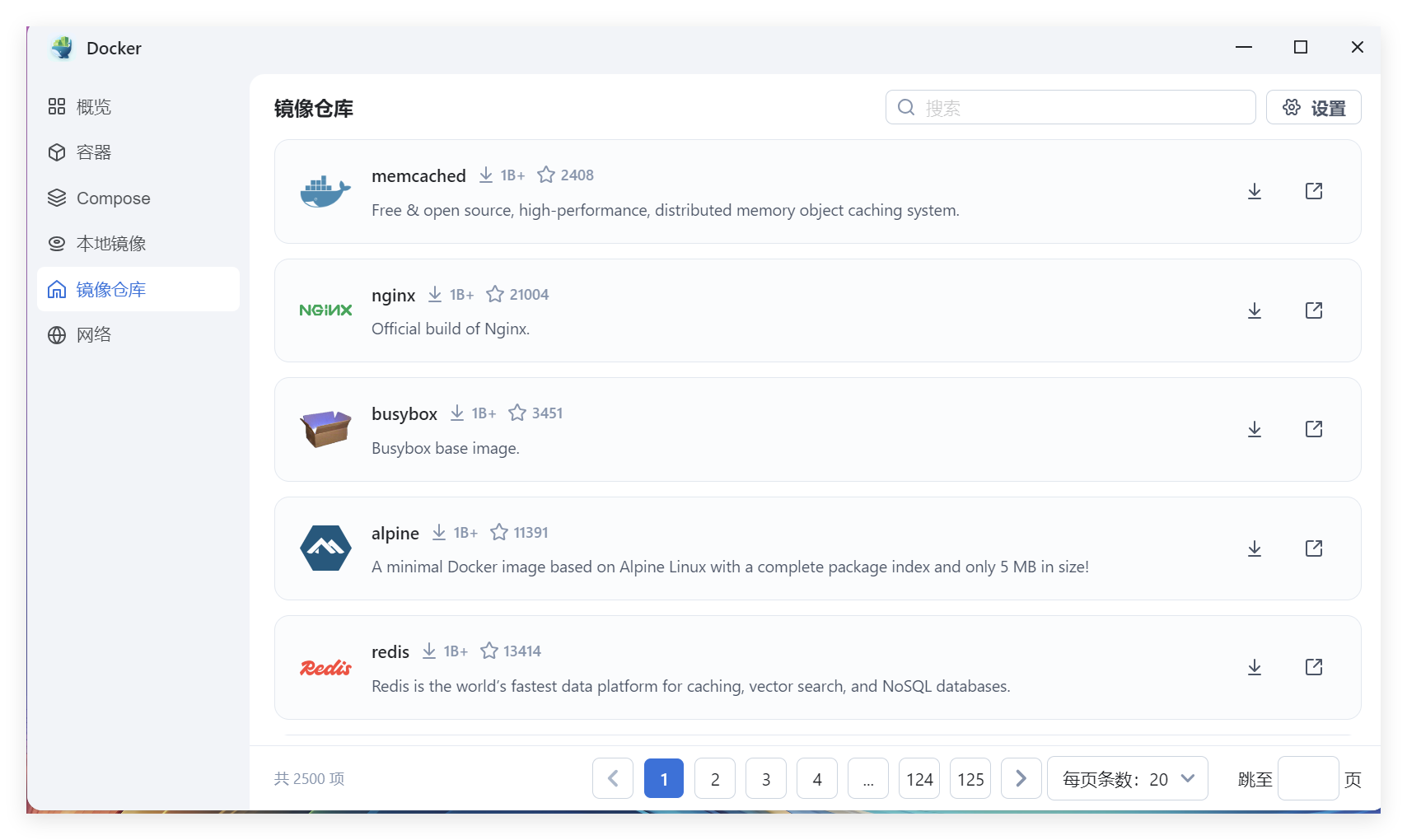Switch to 本地镜像 local images
The width and height of the screenshot is (1407, 840).
138,244
